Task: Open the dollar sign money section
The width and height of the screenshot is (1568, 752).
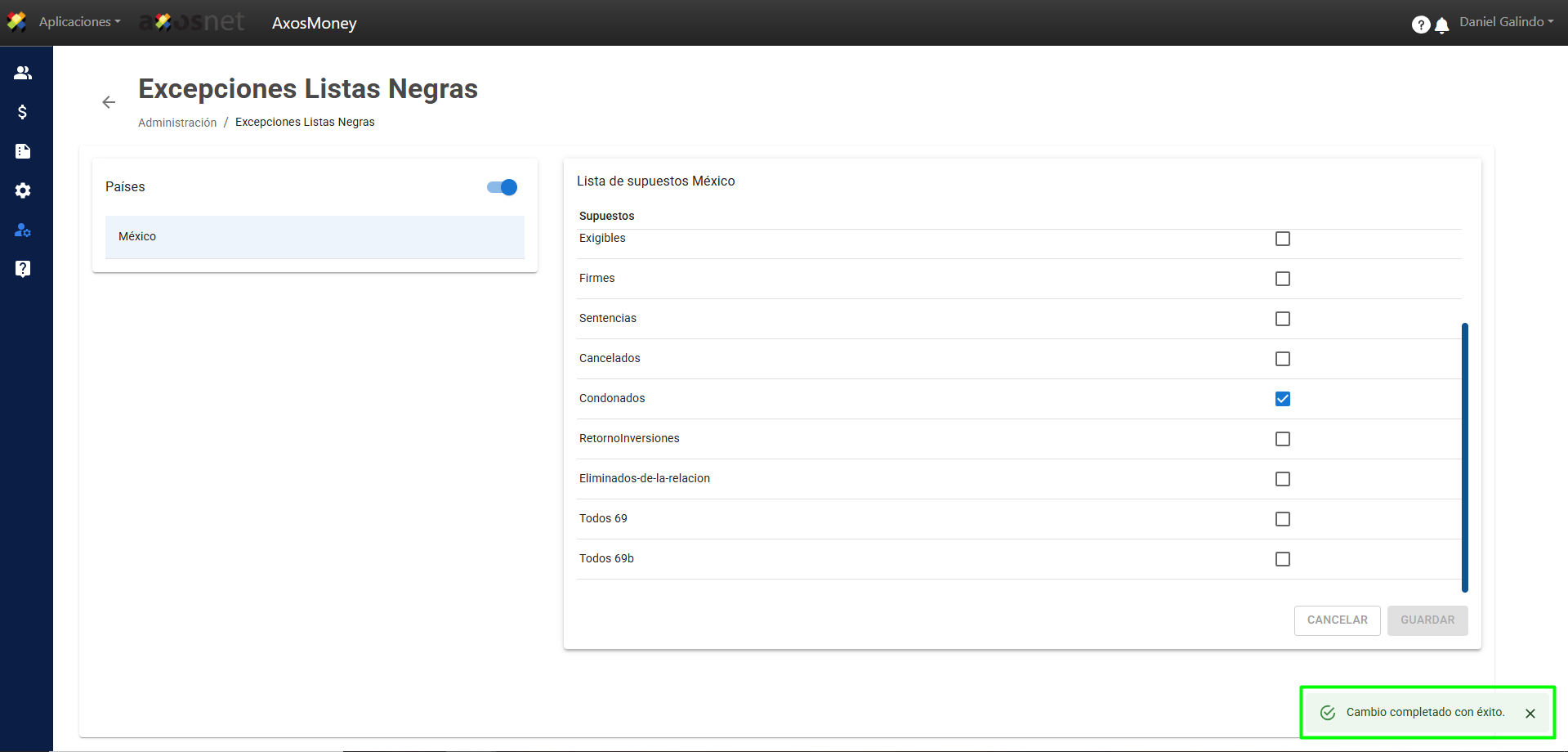Action: click(23, 112)
